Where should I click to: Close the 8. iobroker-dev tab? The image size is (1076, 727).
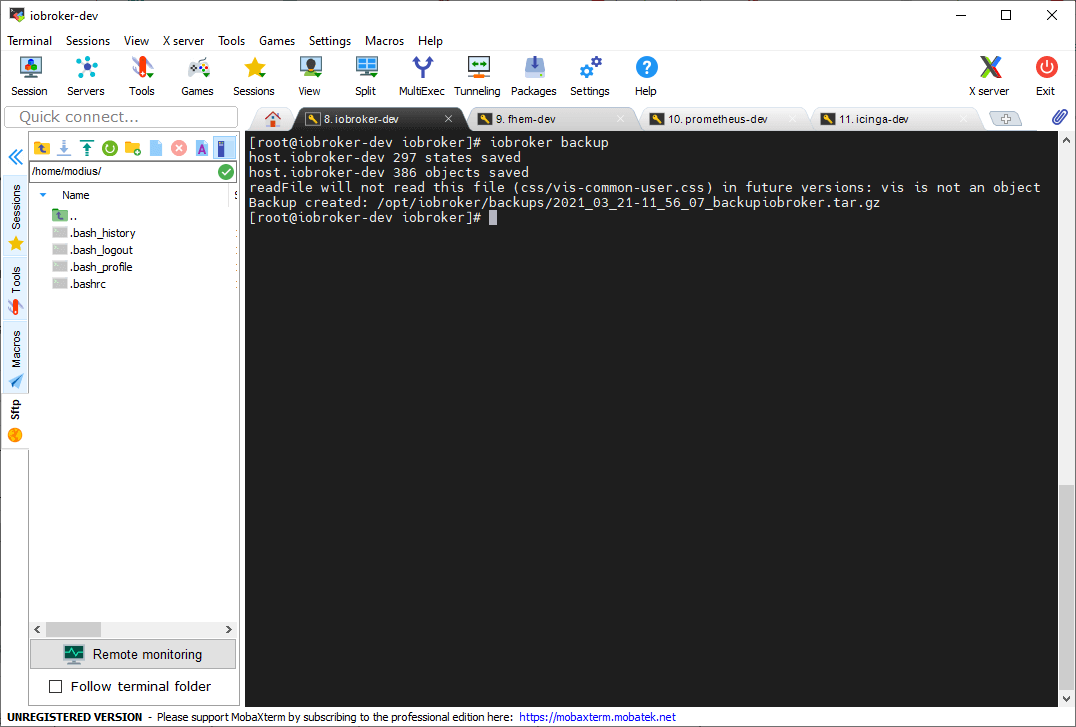tap(448, 119)
